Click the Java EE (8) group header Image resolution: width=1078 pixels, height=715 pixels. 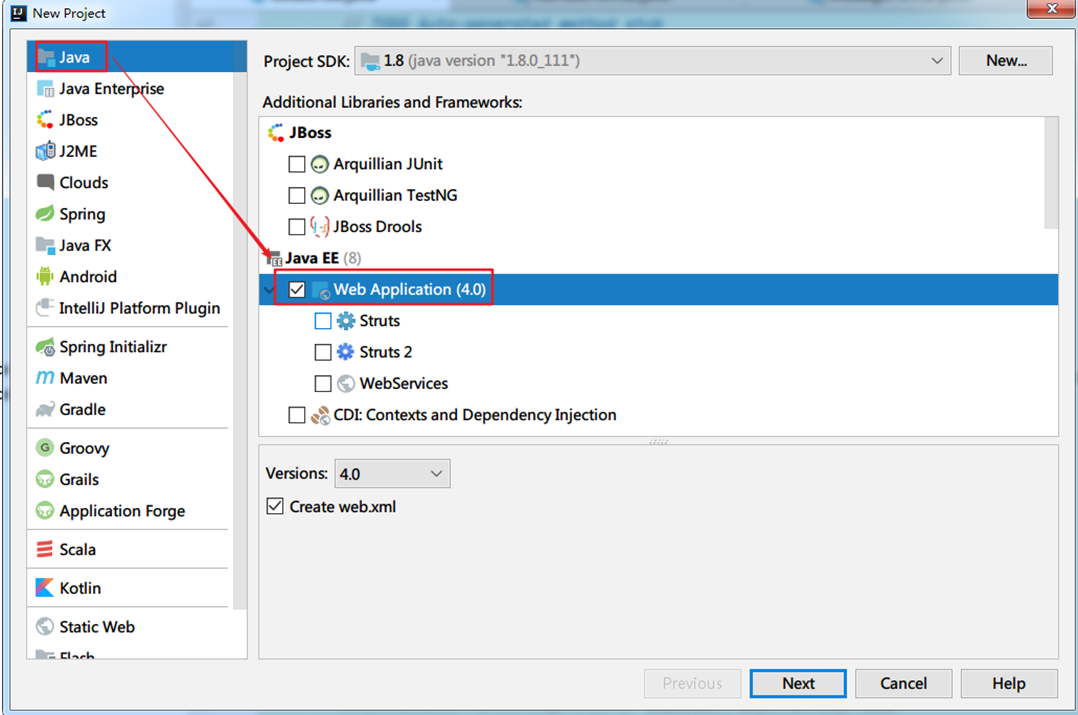click(x=323, y=258)
